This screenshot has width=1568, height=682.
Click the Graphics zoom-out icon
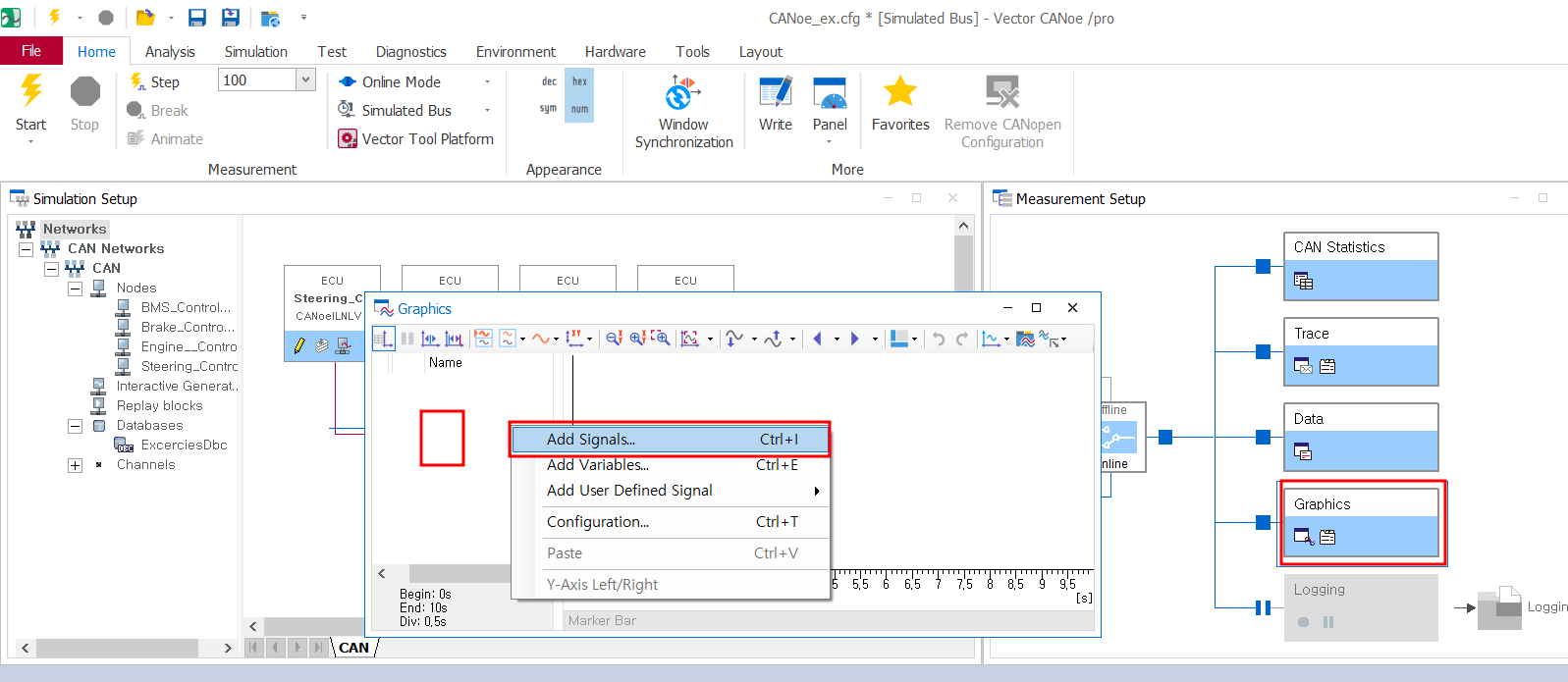tap(614, 339)
